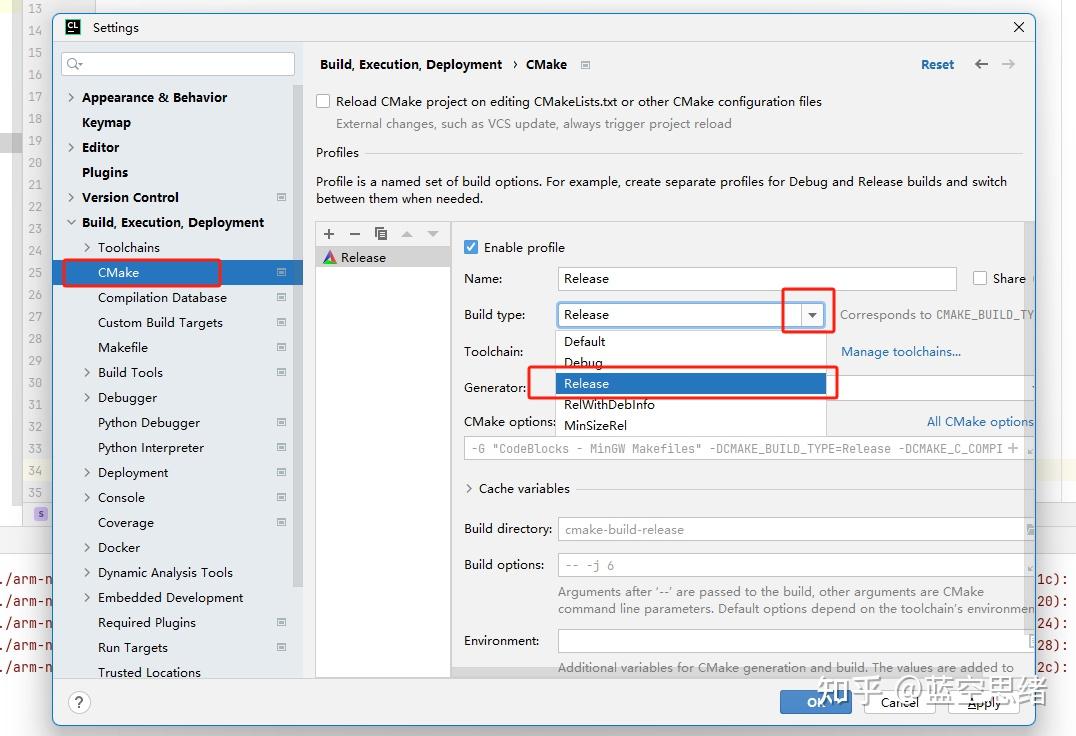Click the Build type dropdown arrow

tap(812, 315)
